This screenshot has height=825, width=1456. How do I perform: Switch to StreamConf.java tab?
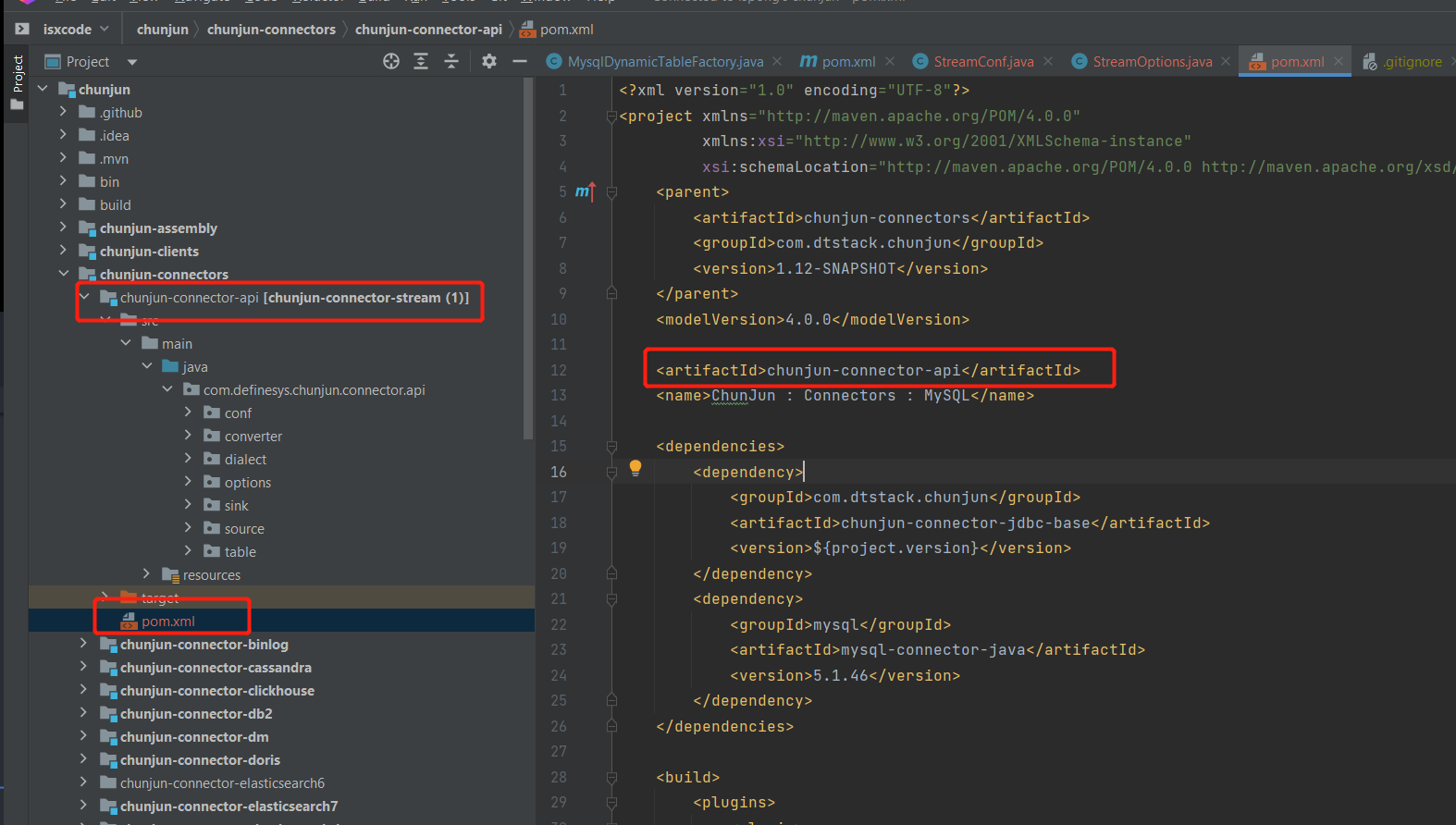pyautogui.click(x=983, y=62)
